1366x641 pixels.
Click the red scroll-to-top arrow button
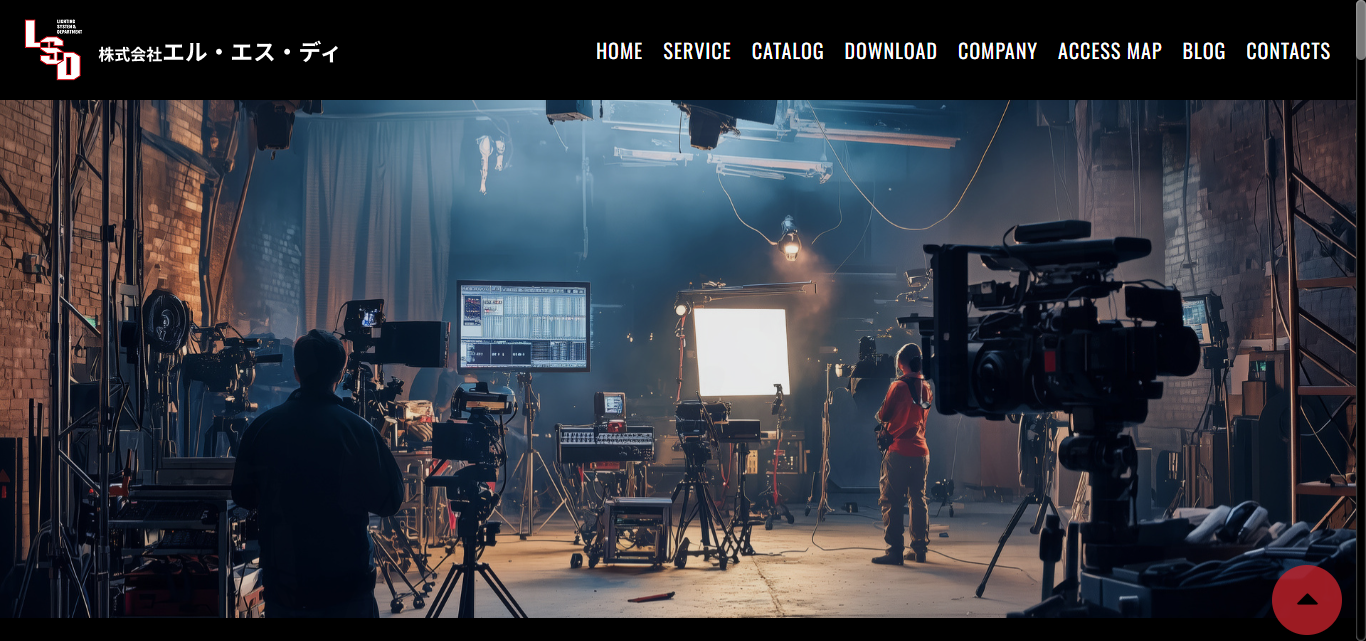coord(1306,600)
